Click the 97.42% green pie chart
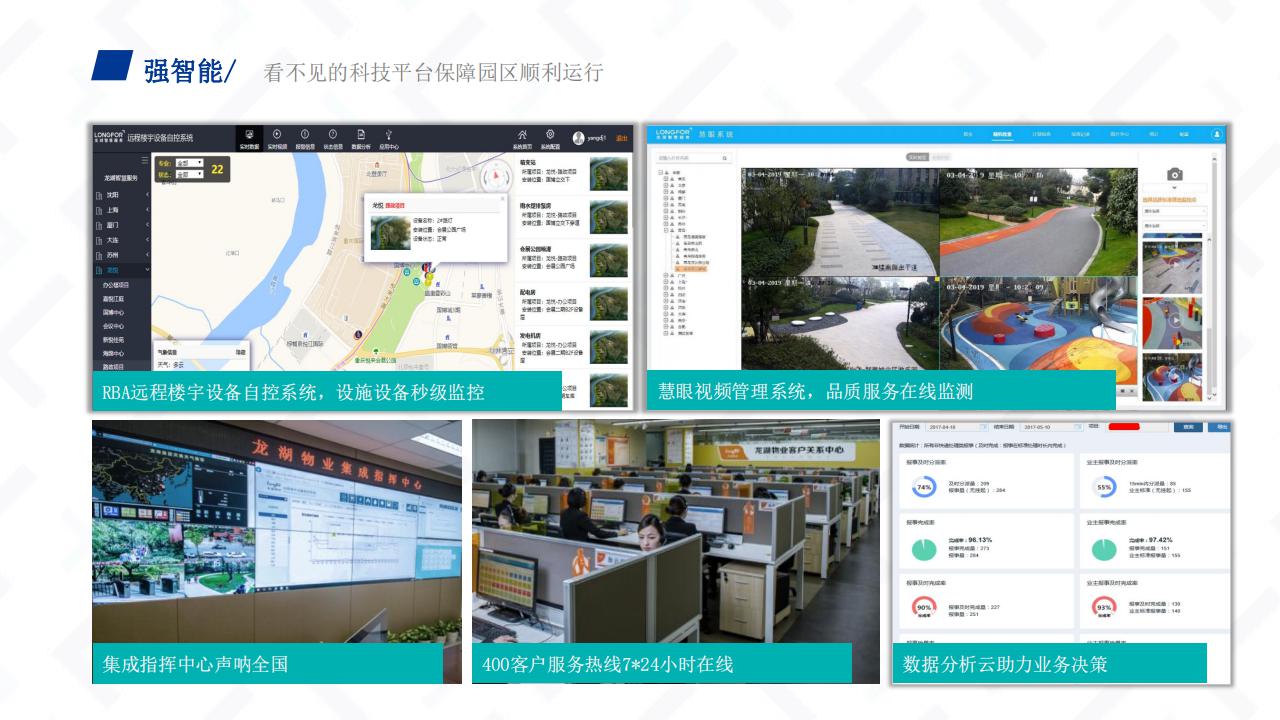The width and height of the screenshot is (1280, 720). click(1104, 549)
